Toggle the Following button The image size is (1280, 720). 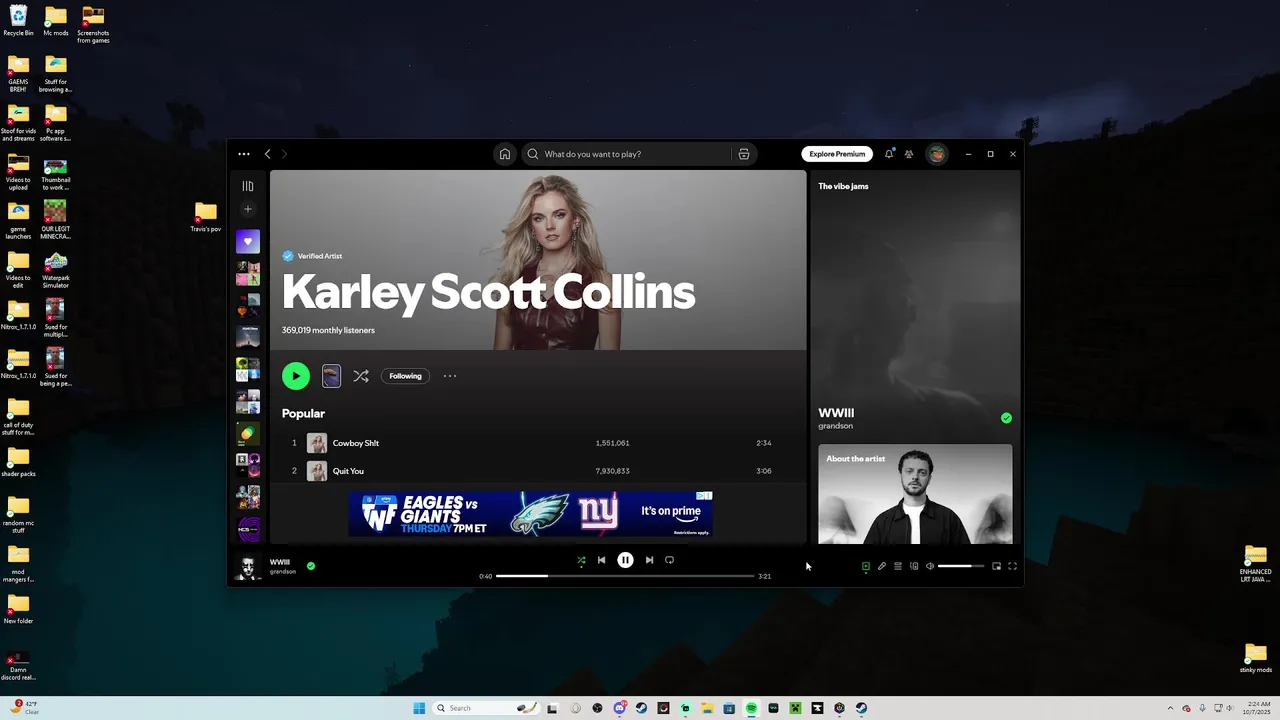pyautogui.click(x=405, y=376)
